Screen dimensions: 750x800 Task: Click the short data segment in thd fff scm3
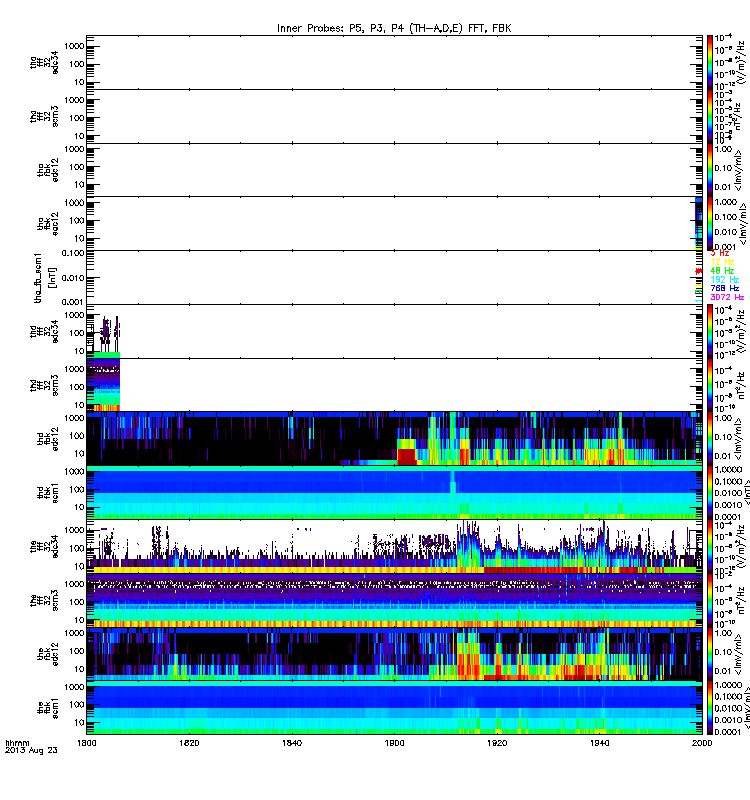pyautogui.click(x=103, y=385)
